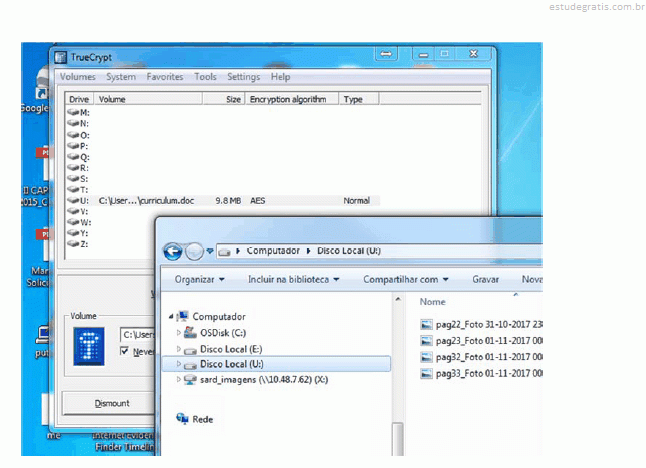646x468 pixels.
Task: Open pag22_Foto image file
Action: click(x=481, y=325)
